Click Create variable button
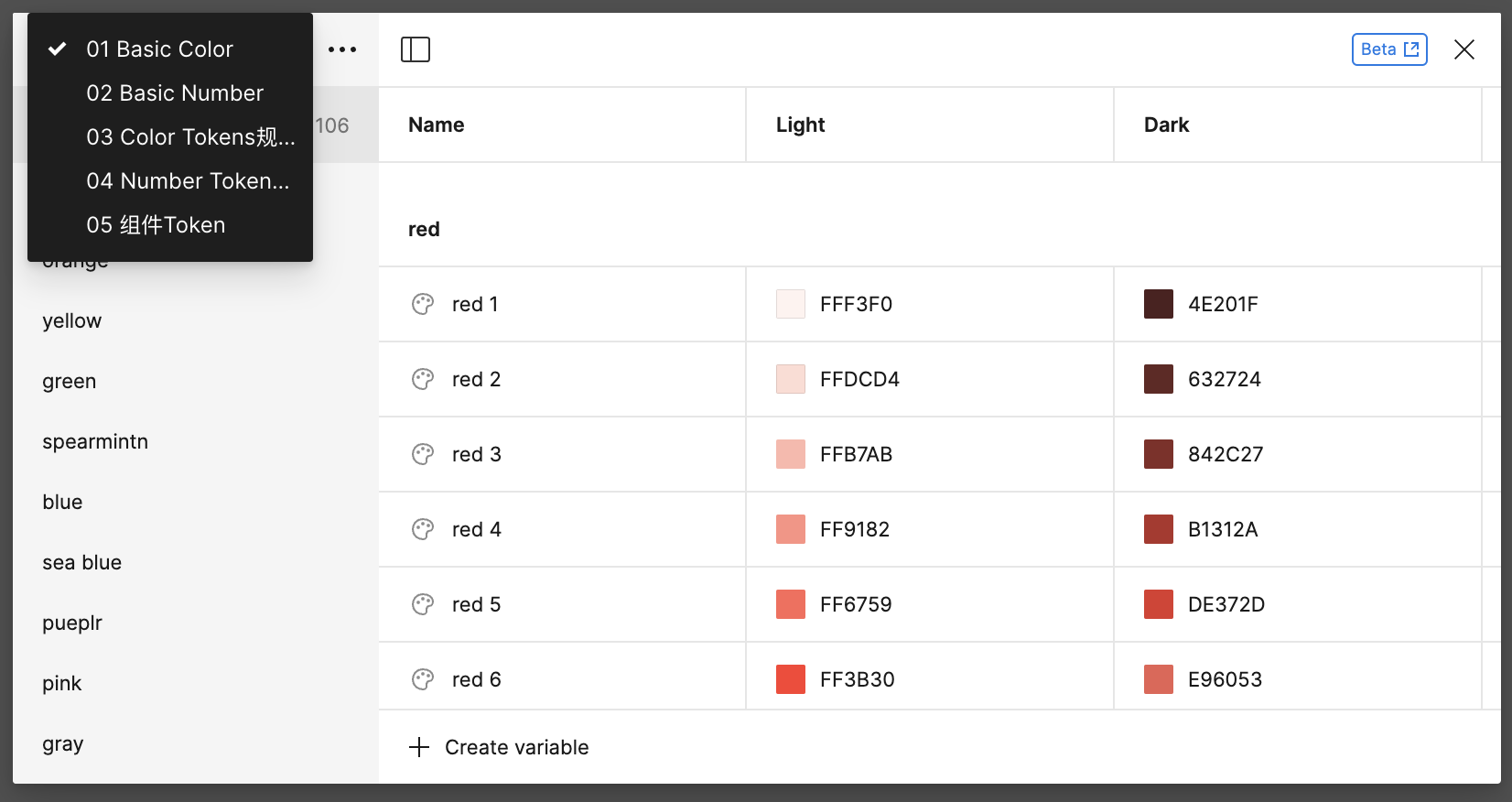Screen dimensions: 1512x802 516,747
